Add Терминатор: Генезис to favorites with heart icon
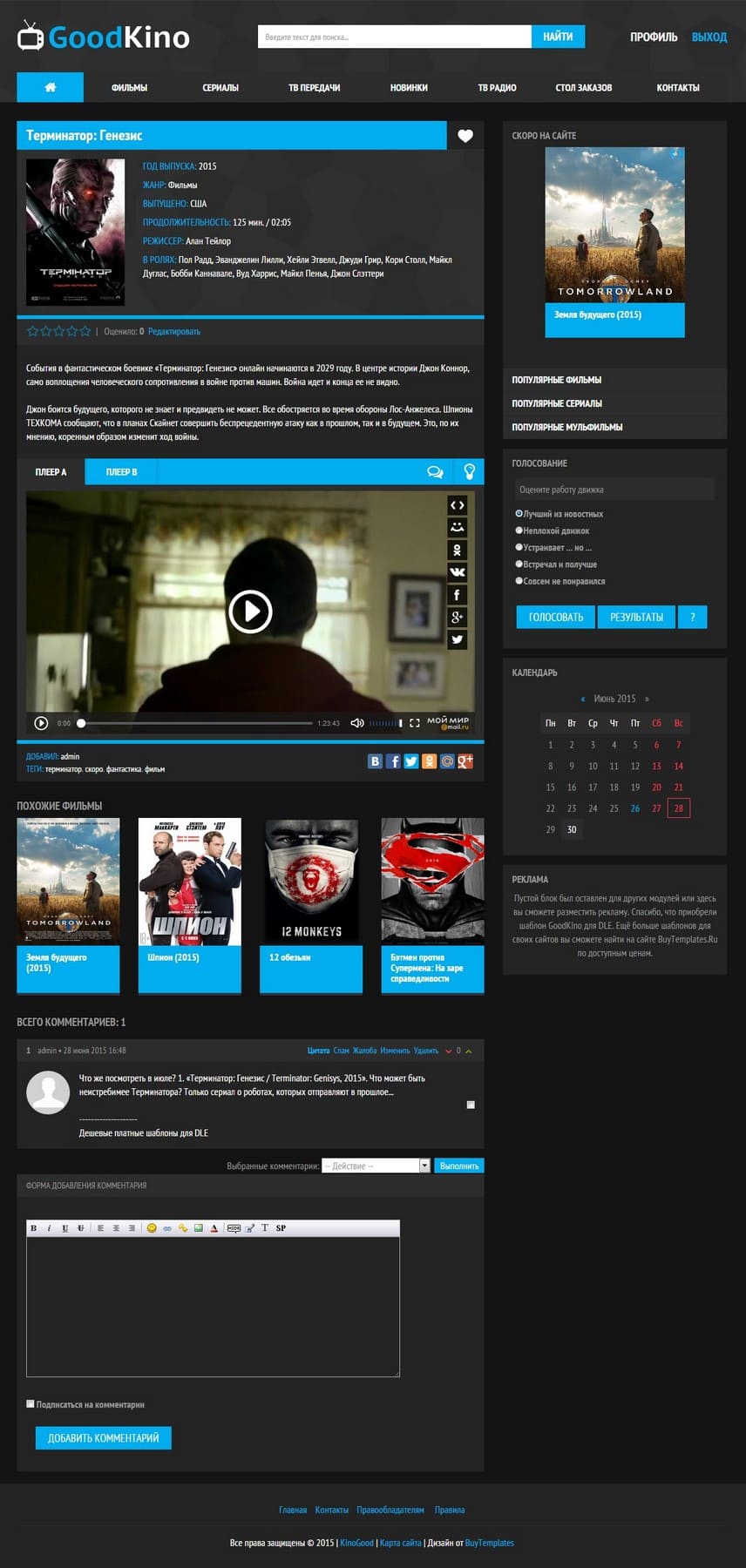Image resolution: width=746 pixels, height=1568 pixels. (465, 135)
